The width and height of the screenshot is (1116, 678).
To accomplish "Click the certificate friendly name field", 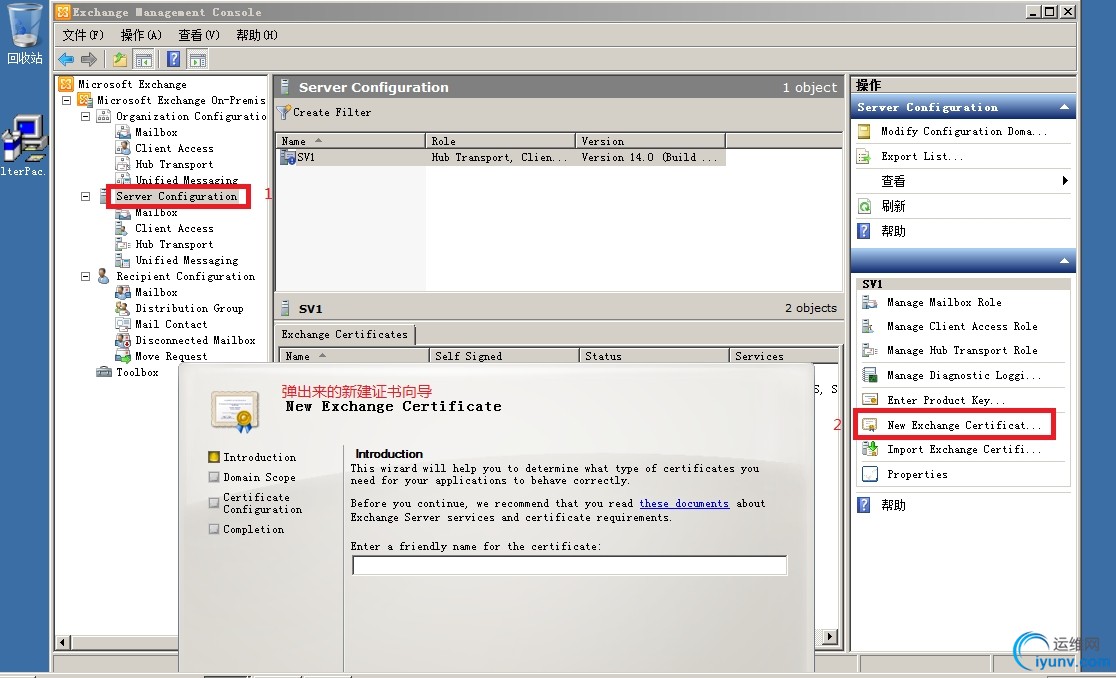I will tap(569, 566).
